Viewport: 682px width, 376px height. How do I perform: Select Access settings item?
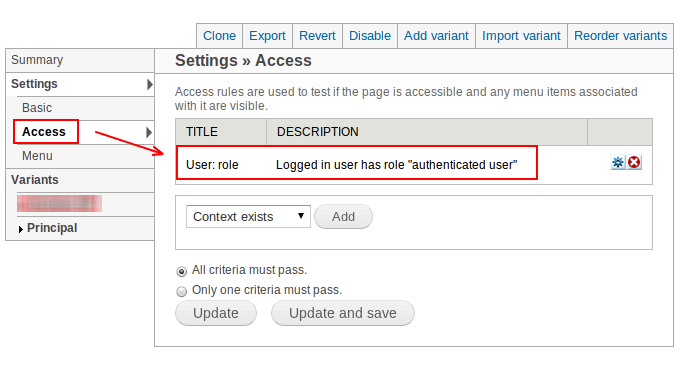(x=44, y=131)
